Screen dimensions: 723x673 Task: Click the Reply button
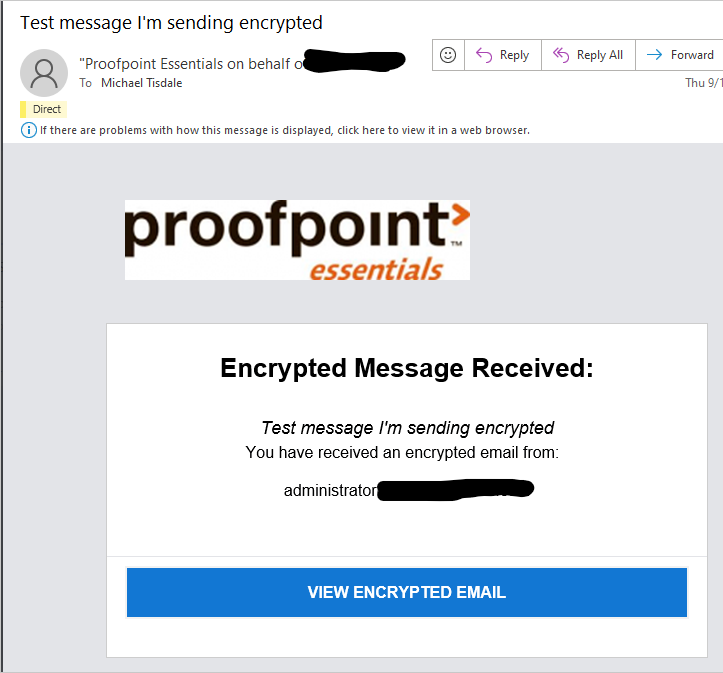pyautogui.click(x=503, y=55)
